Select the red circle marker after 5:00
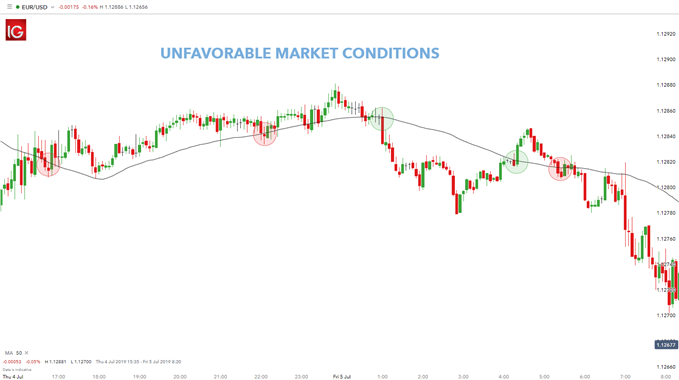Screen dimensions: 679x380 (560, 169)
